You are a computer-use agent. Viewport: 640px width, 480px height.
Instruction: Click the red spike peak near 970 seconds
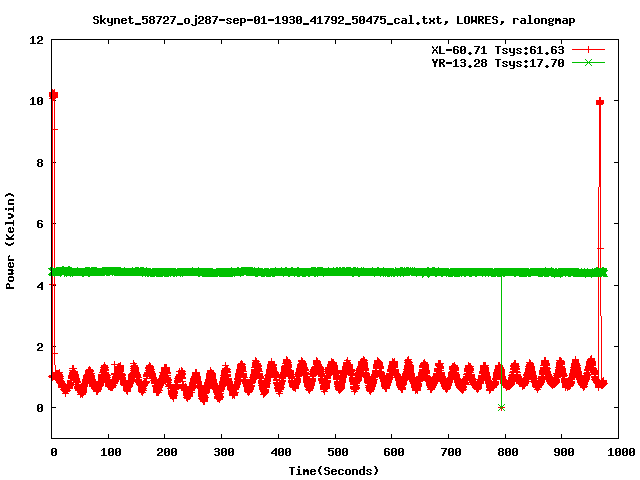tap(600, 102)
